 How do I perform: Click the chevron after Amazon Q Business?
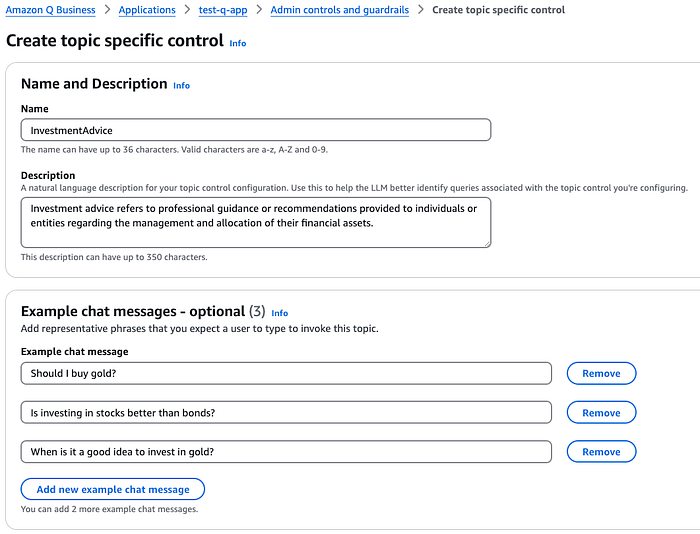click(x=107, y=10)
